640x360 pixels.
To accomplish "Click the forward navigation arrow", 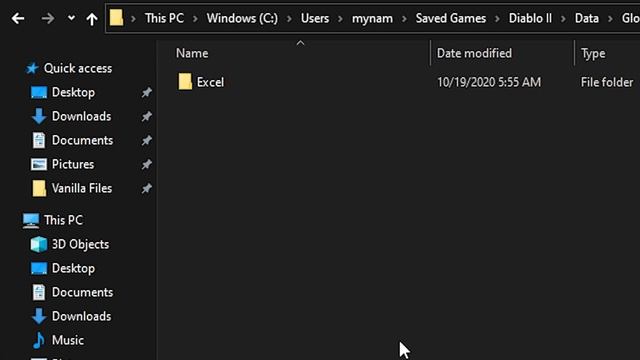I will [48, 18].
